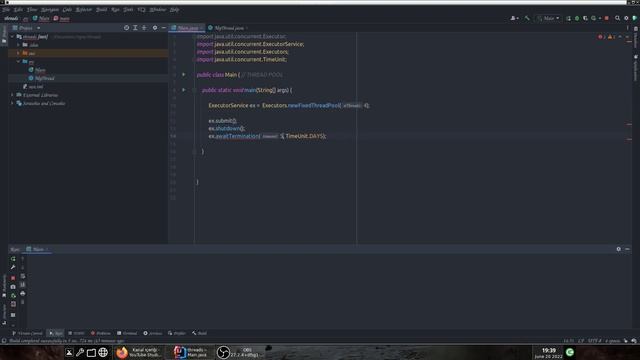This screenshot has height=360, width=640.
Task: Click the rerun icon in Run panel
Action: [13, 259]
